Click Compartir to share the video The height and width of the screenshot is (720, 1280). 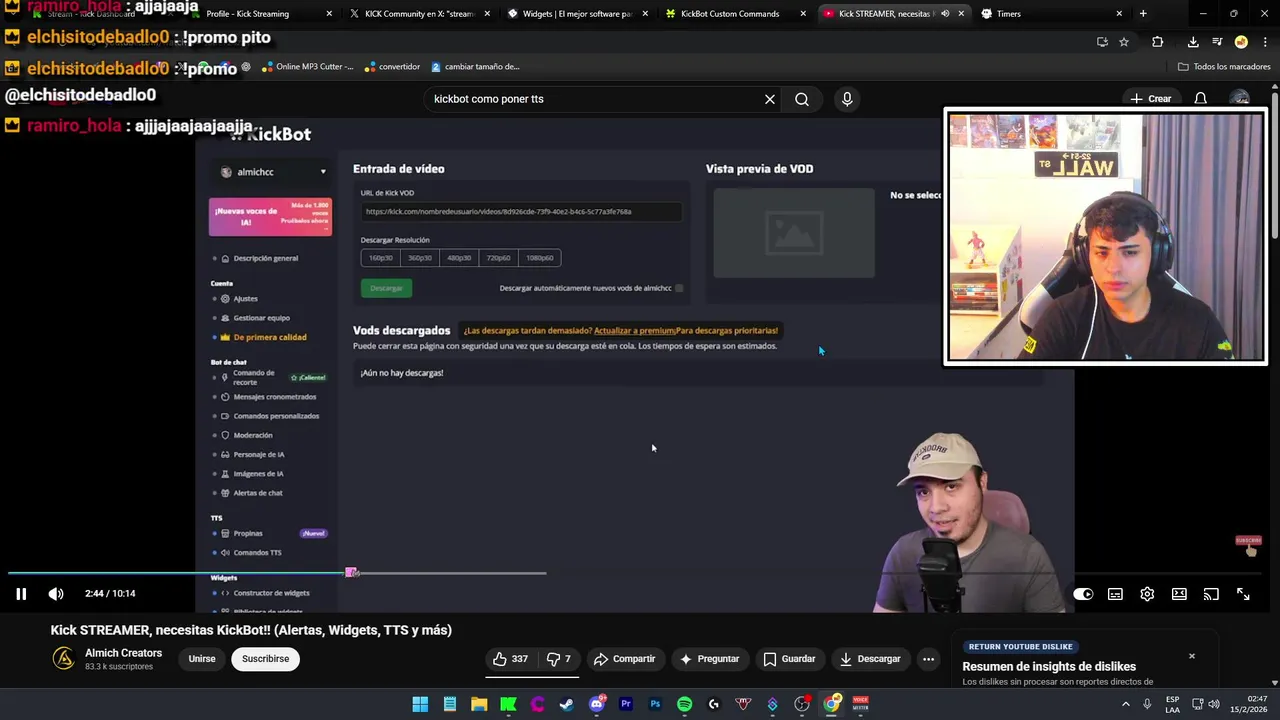(624, 659)
